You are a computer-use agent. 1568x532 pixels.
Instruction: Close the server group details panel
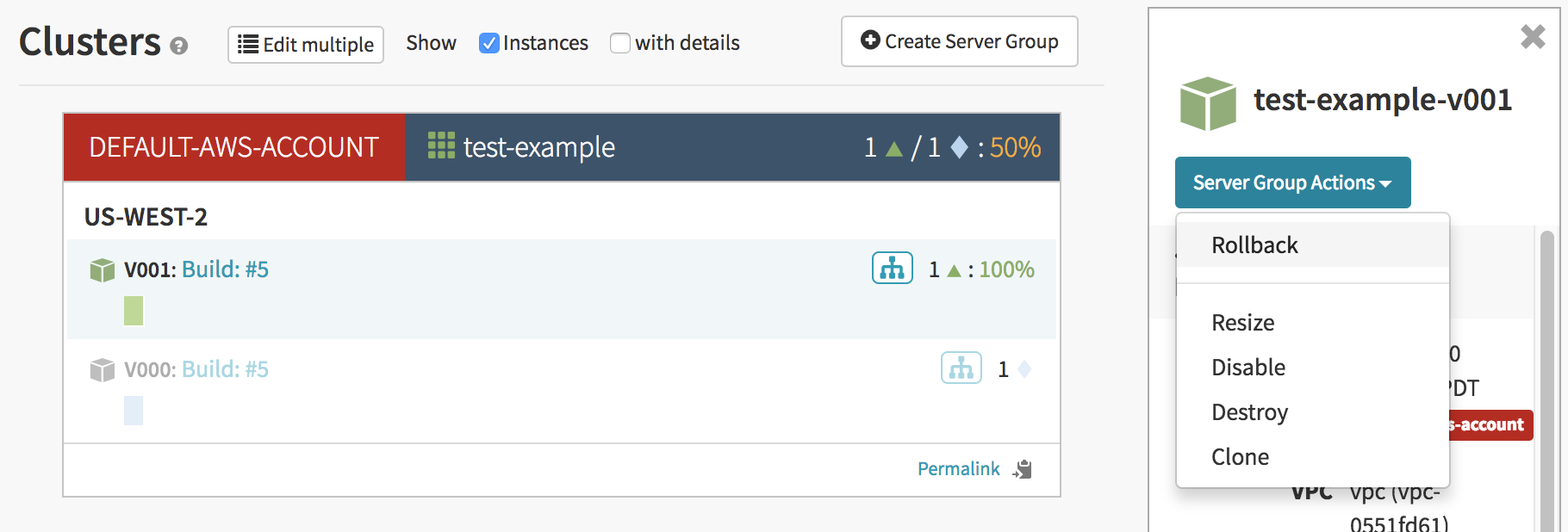(1532, 36)
